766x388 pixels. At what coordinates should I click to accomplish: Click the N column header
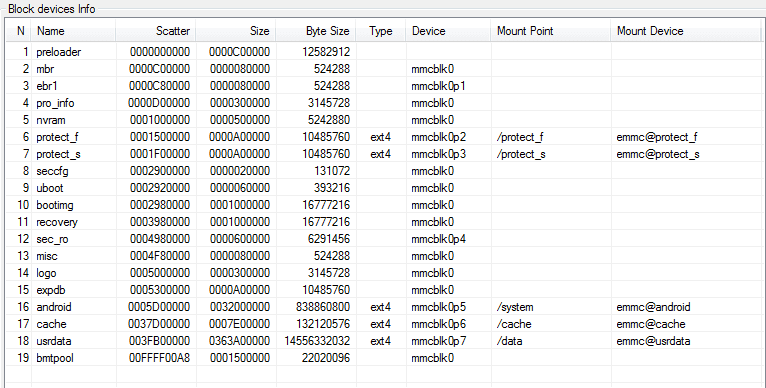coord(19,31)
